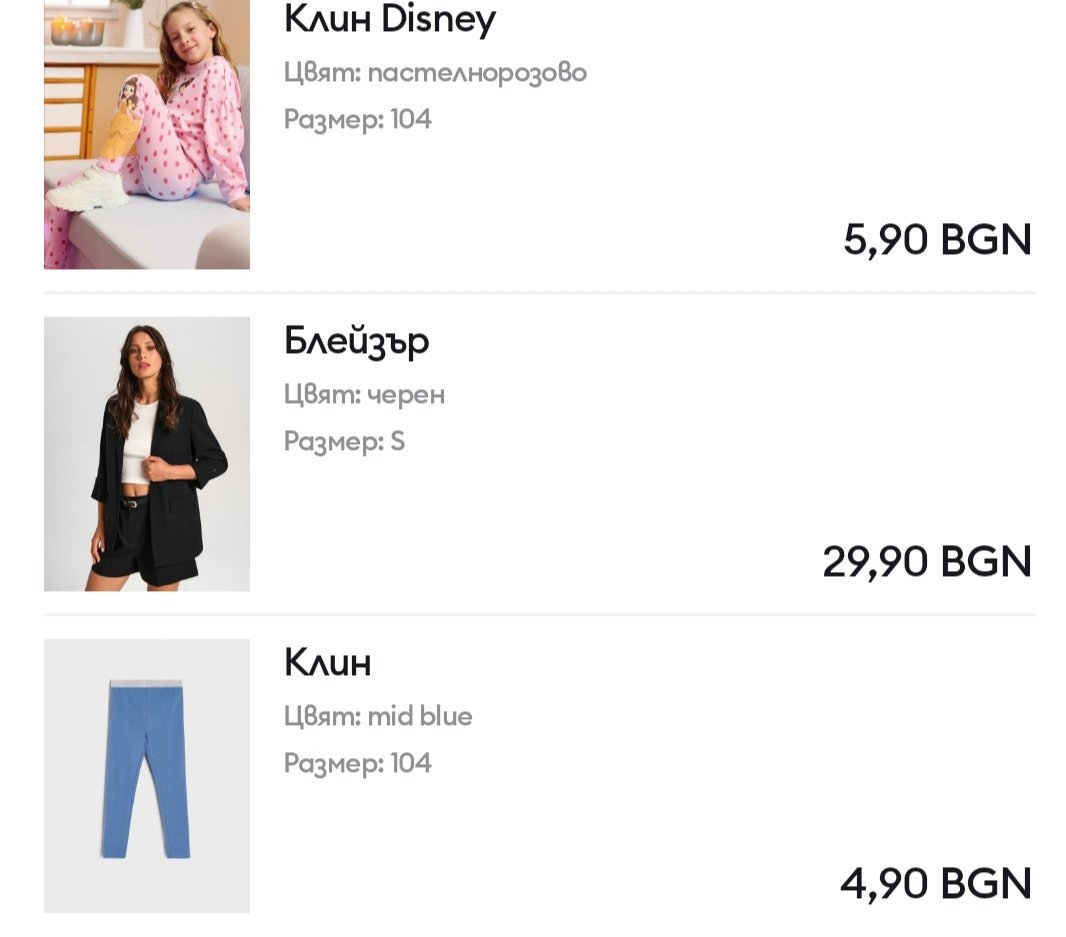The width and height of the screenshot is (1066, 937).
Task: Click the 'Цвят:' label in the blazer row
Action: click(321, 395)
